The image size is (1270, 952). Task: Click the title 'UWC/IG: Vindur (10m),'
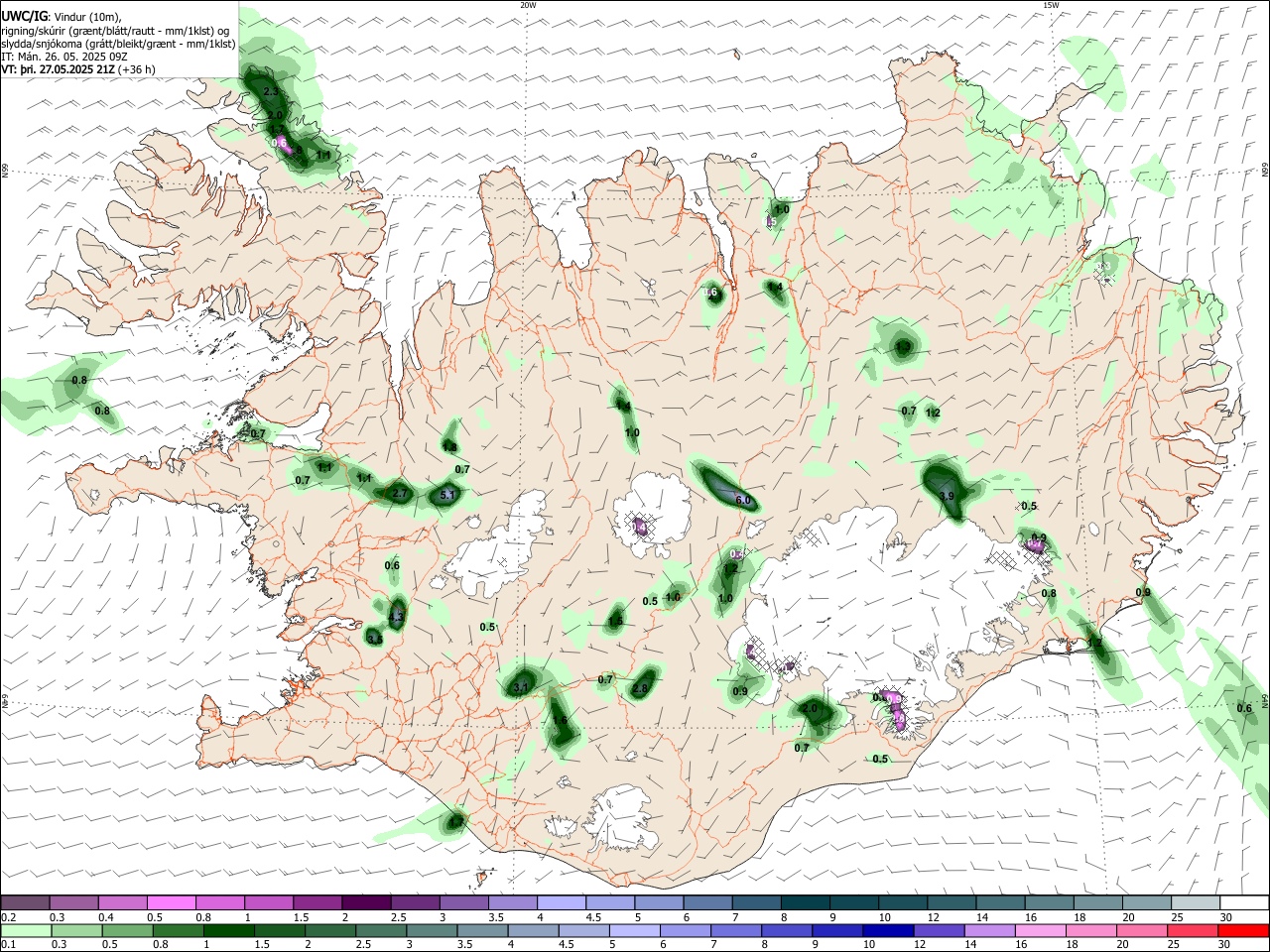[x=62, y=16]
